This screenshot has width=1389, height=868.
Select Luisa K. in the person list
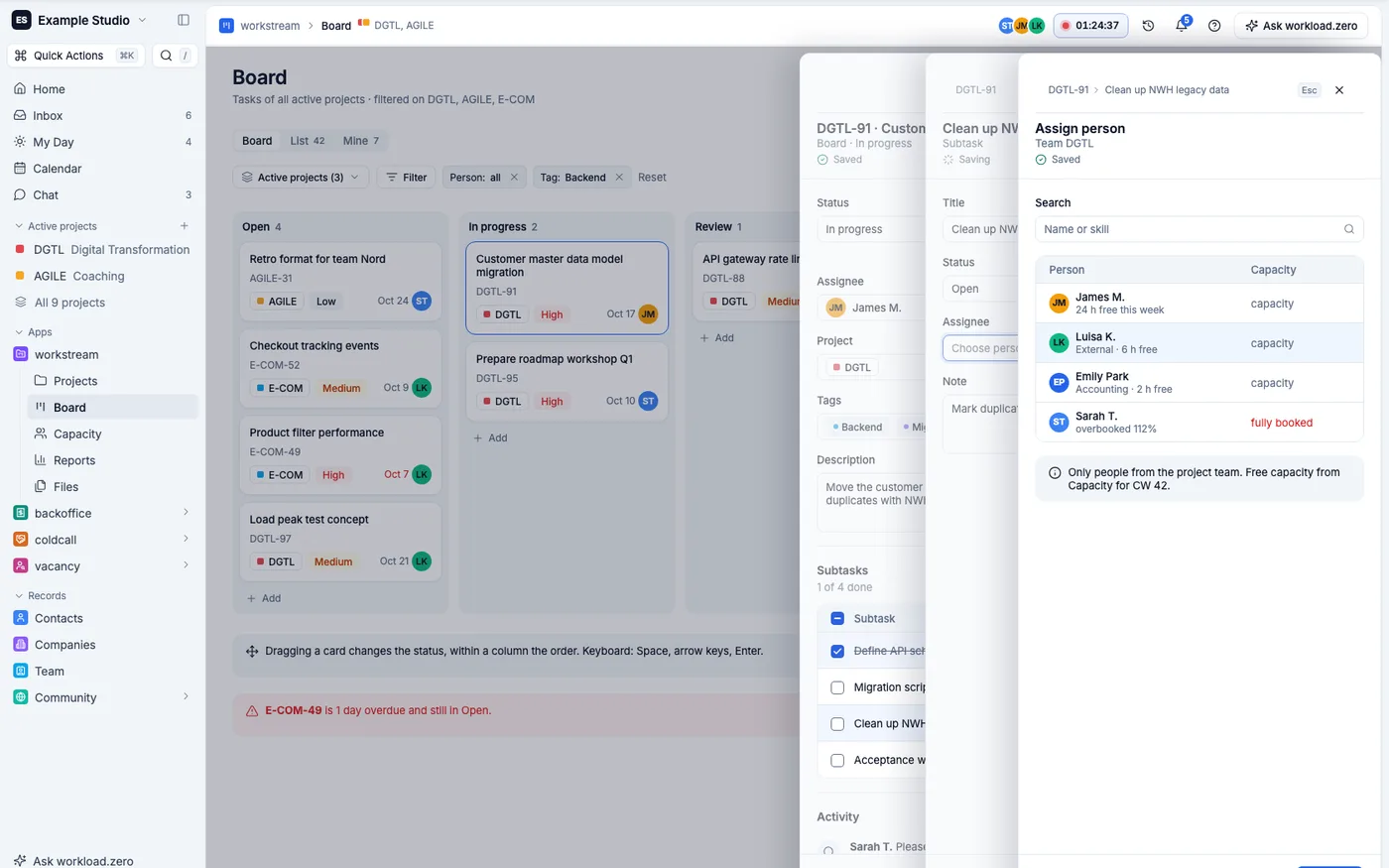(1199, 343)
